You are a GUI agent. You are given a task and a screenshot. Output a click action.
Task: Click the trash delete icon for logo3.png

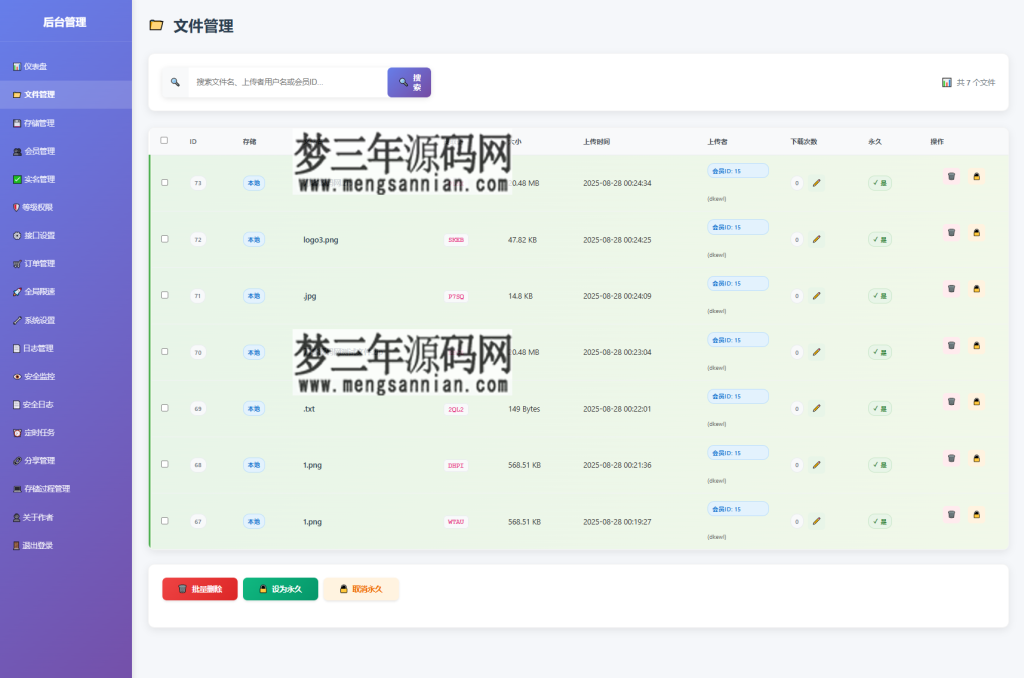(951, 232)
